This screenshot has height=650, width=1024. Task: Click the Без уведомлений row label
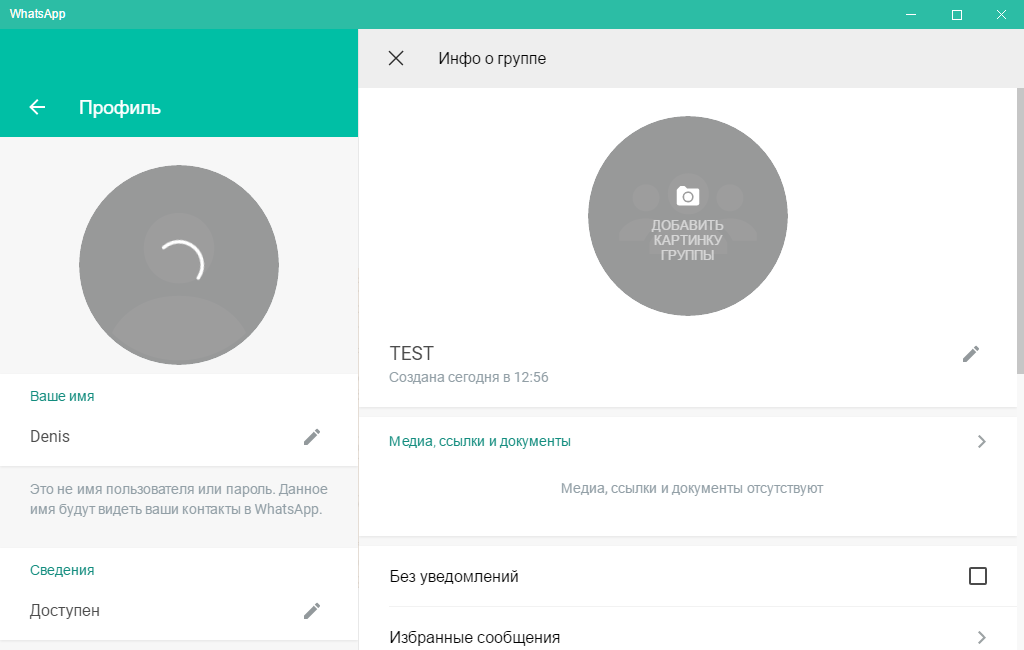[x=454, y=577]
